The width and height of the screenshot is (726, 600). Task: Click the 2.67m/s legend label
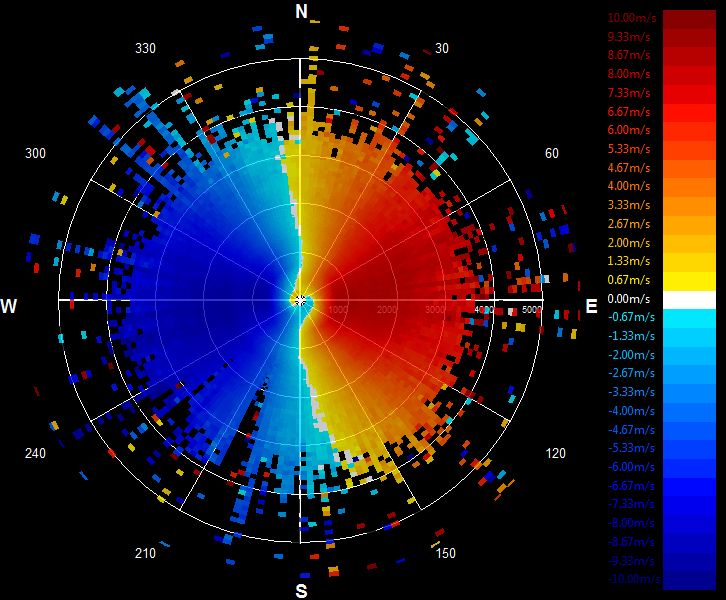[x=629, y=224]
